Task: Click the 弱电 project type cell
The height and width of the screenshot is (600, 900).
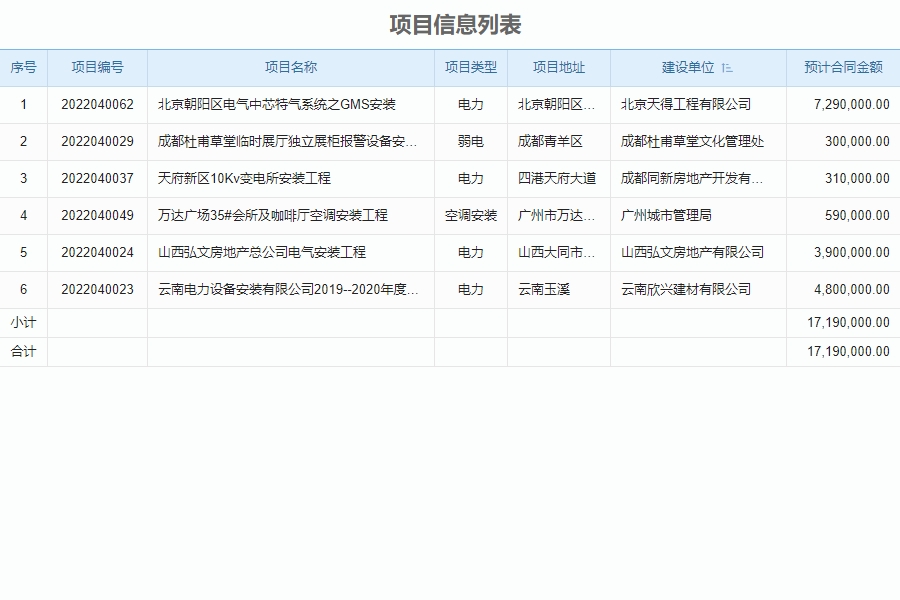Action: (x=471, y=141)
